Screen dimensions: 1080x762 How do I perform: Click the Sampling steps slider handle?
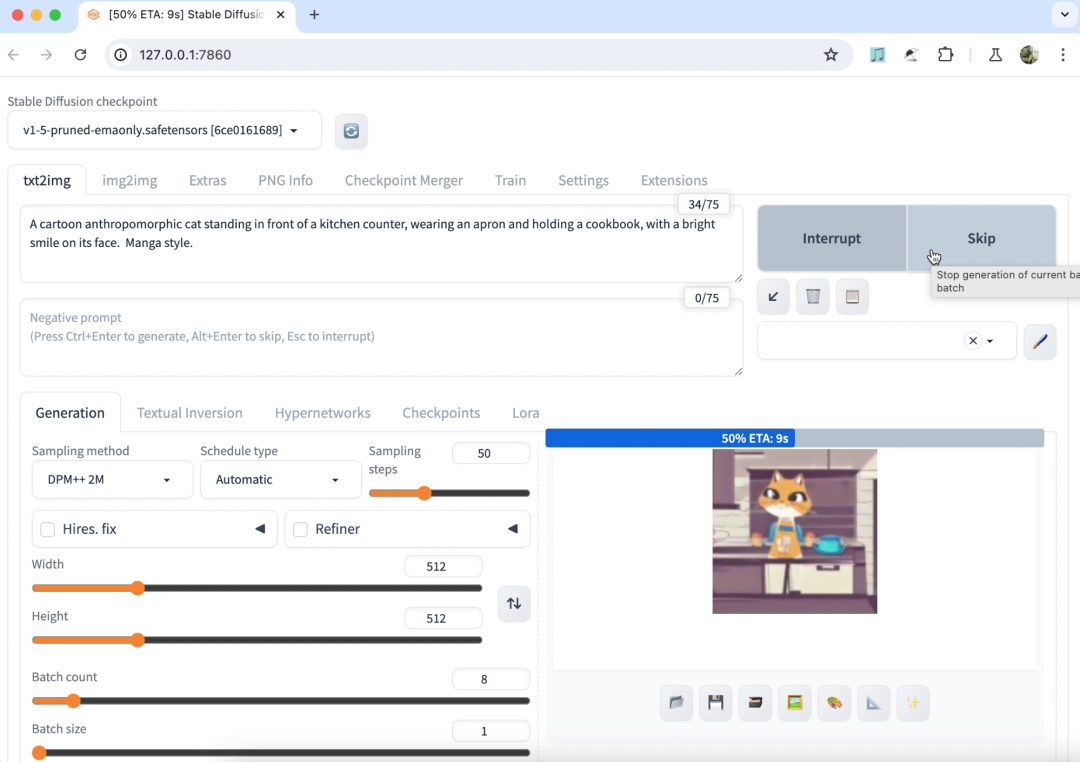pos(425,493)
